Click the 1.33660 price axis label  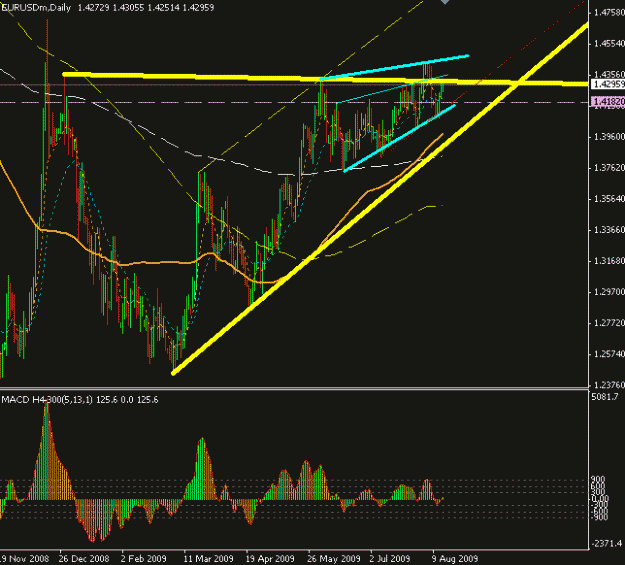pos(609,230)
